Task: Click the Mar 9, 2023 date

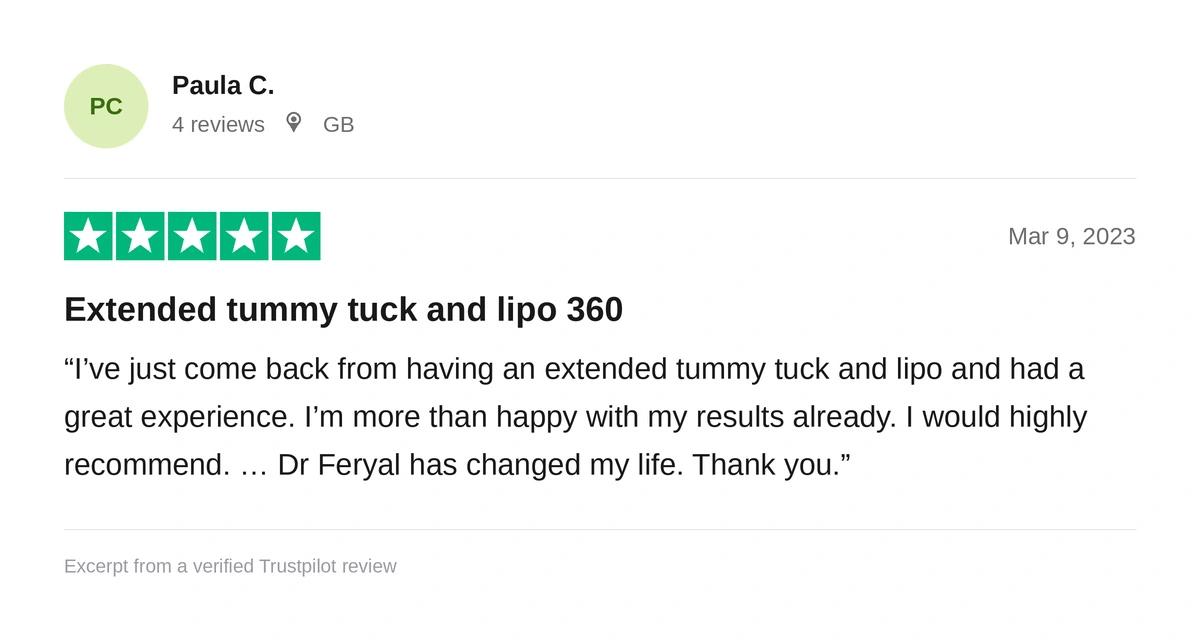Action: 1071,236
